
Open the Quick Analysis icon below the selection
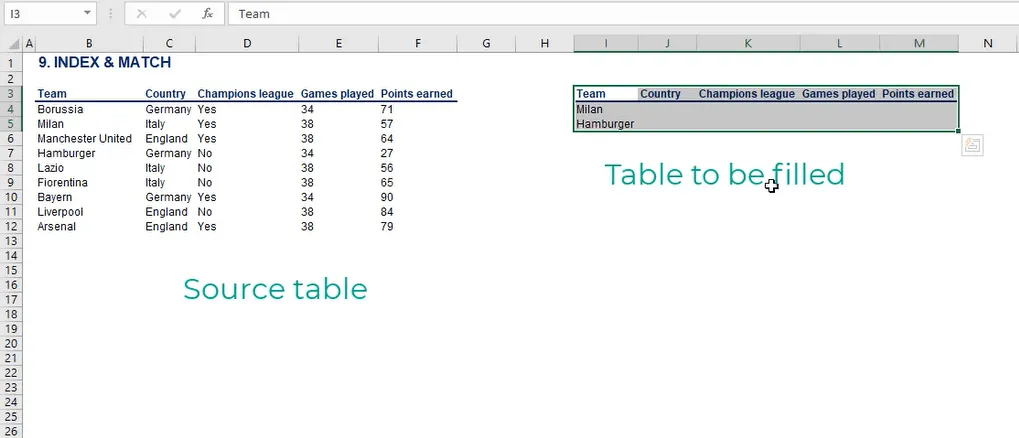972,145
